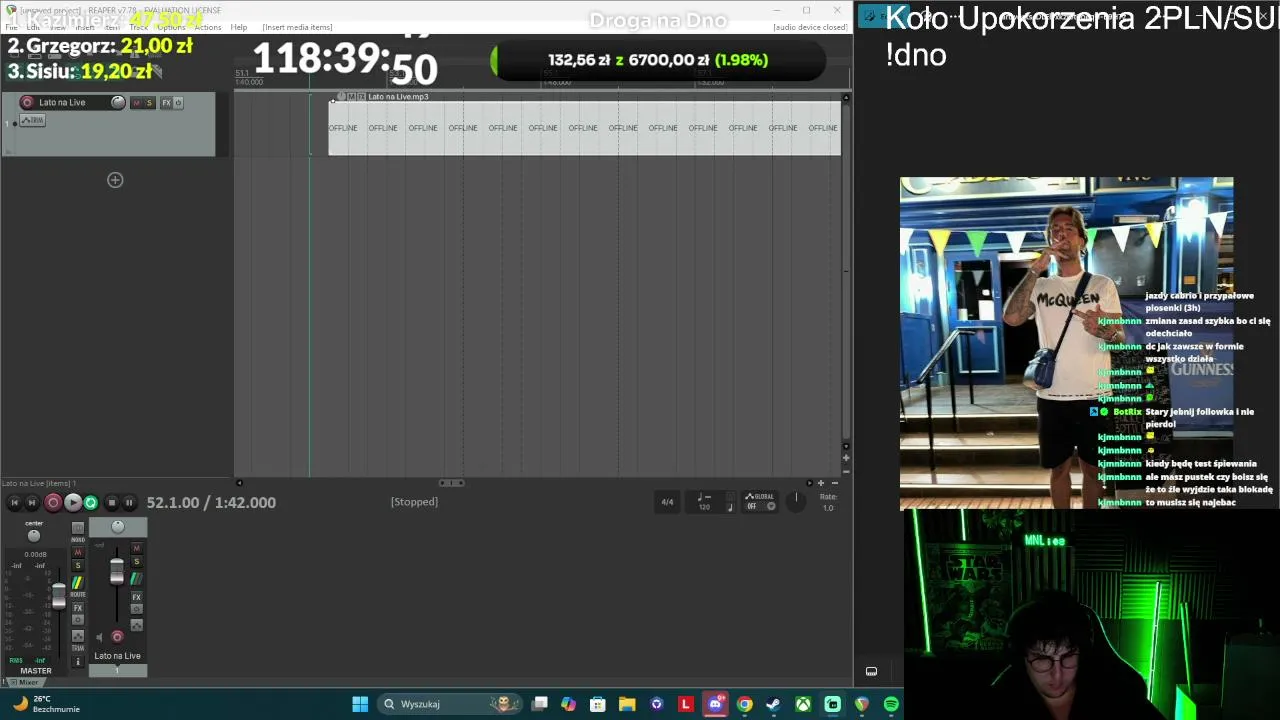Click the Wyszukaj taskbar search box

450,704
